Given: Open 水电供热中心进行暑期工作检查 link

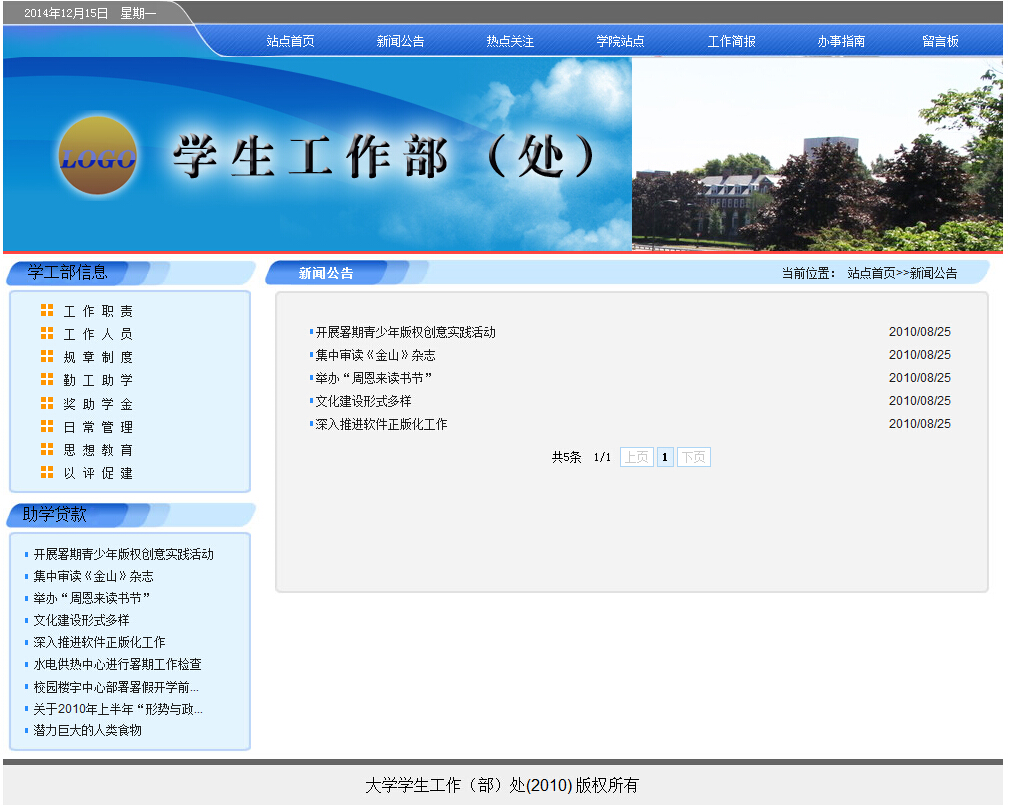Looking at the screenshot, I should click(x=117, y=664).
